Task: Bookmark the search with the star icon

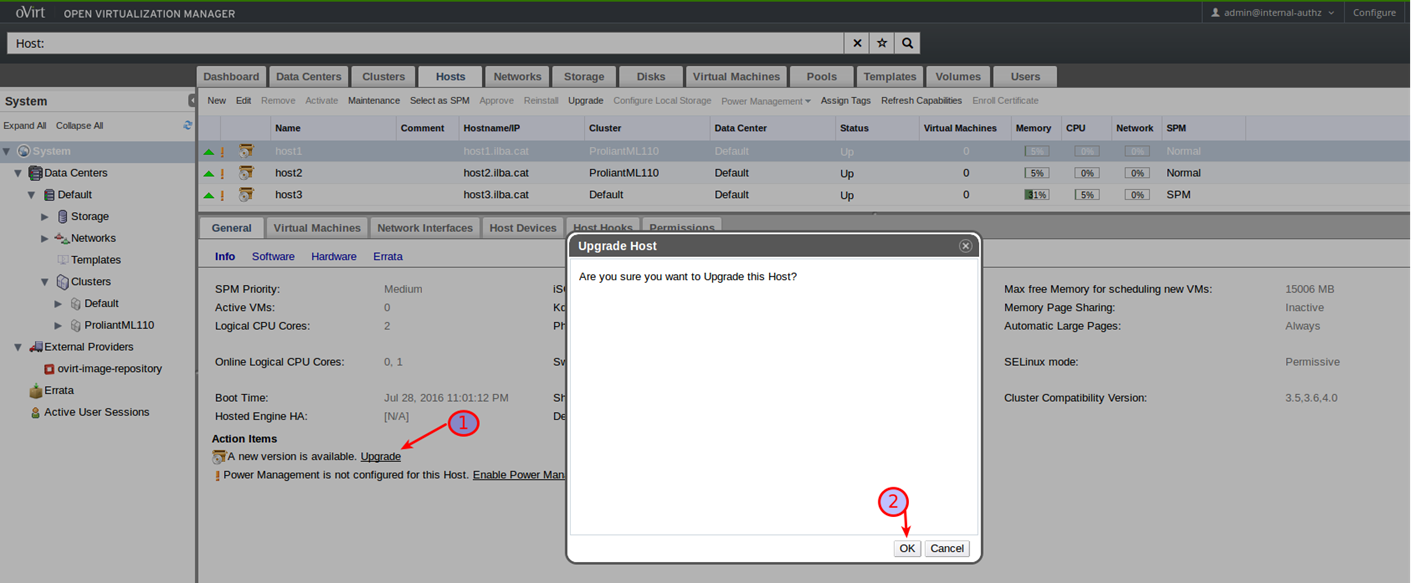Action: pos(882,43)
